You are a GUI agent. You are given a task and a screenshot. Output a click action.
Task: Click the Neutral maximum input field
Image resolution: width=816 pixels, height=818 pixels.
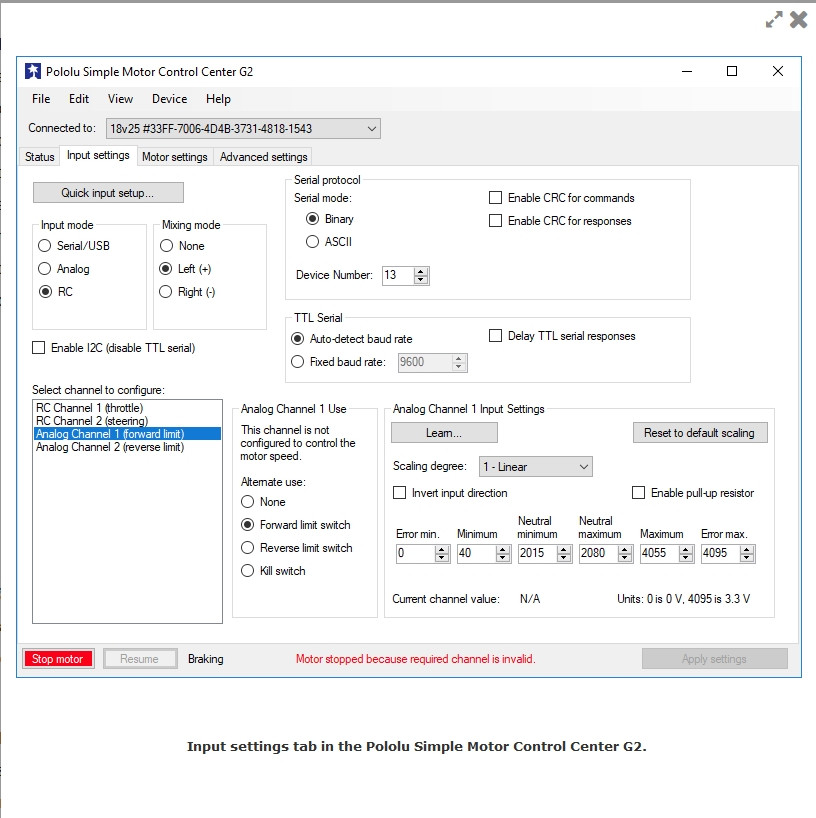597,553
